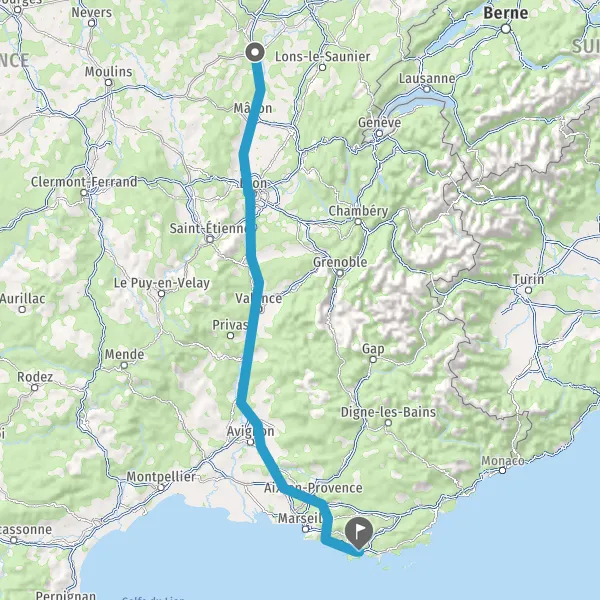Select the Digne-les-Bains label
Screen dimensions: 600x600
click(x=388, y=412)
